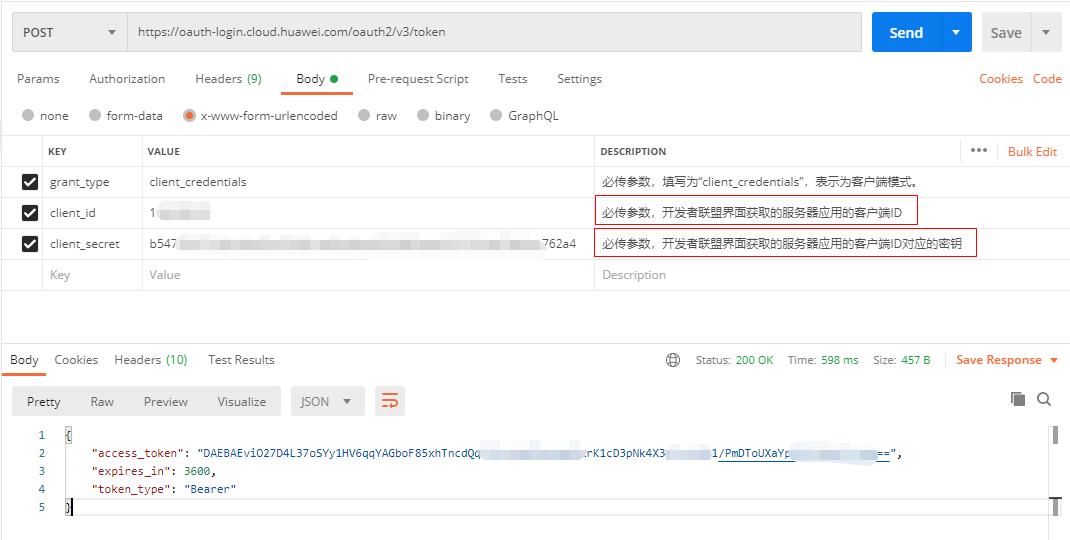Image resolution: width=1070 pixels, height=540 pixels.
Task: Uncheck the client_id parameter checkbox
Action: pos(29,213)
